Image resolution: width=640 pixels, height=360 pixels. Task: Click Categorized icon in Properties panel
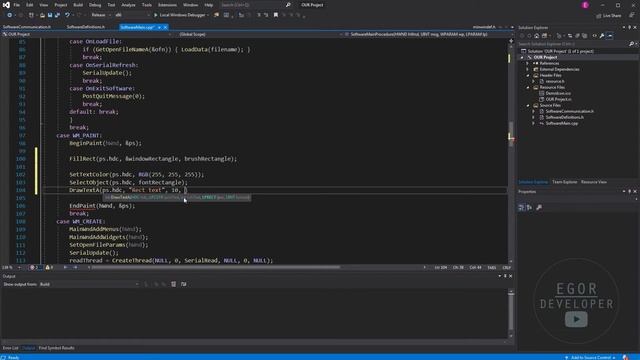pyautogui.click(x=521, y=207)
